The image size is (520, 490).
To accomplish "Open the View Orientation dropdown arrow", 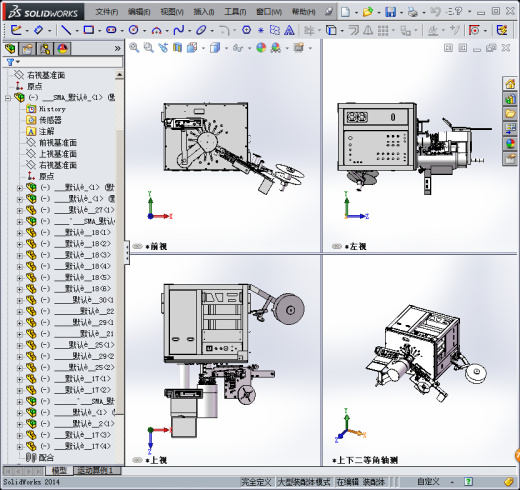I will click(203, 49).
